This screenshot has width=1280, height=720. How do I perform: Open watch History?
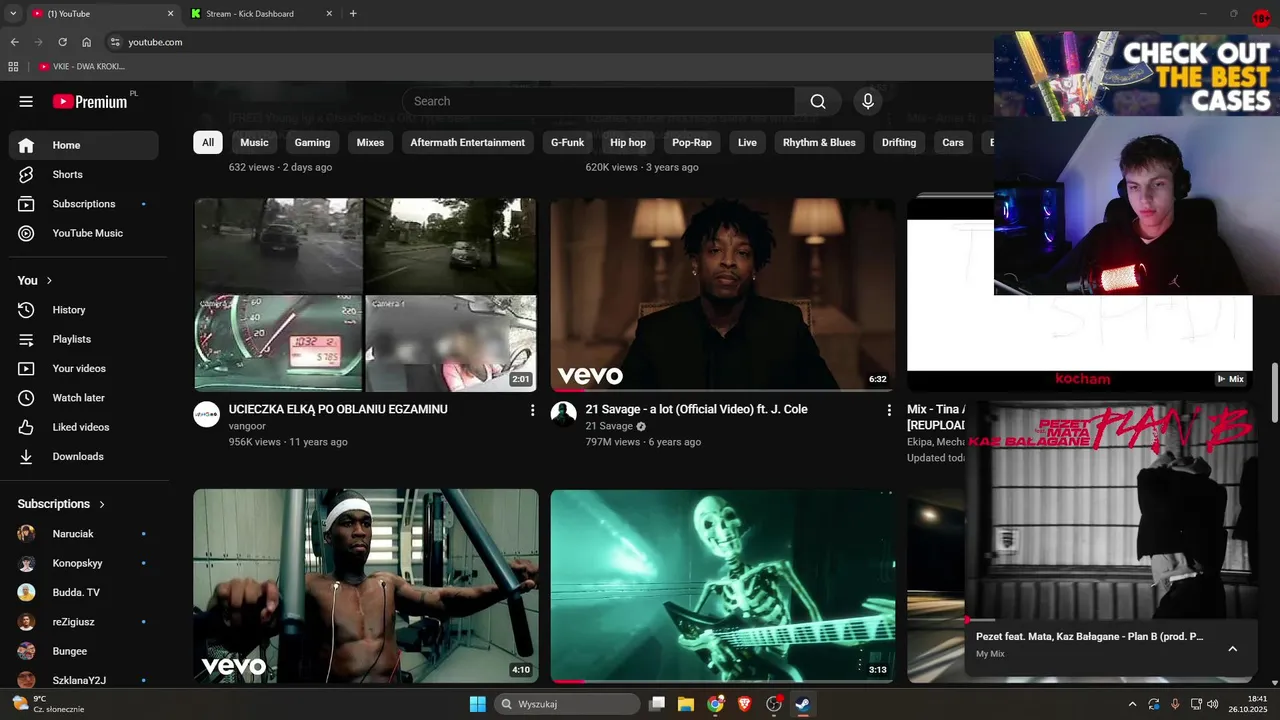[84, 310]
